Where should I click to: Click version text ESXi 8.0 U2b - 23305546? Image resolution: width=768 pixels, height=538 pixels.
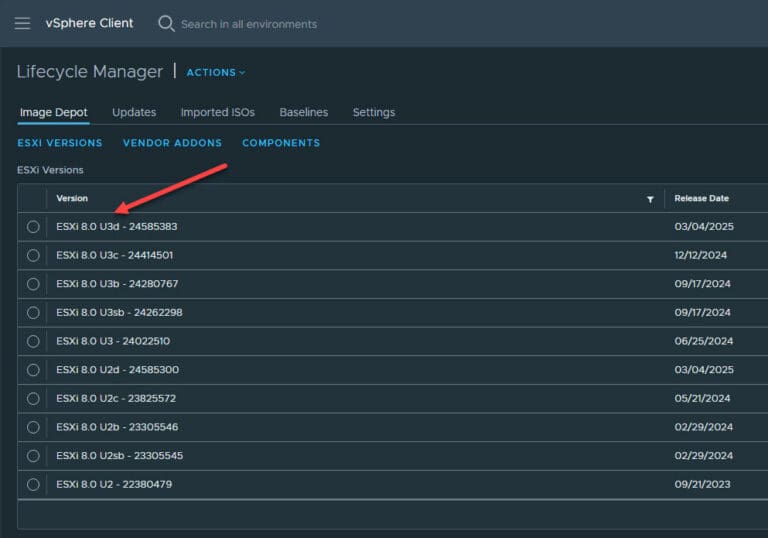coord(117,427)
